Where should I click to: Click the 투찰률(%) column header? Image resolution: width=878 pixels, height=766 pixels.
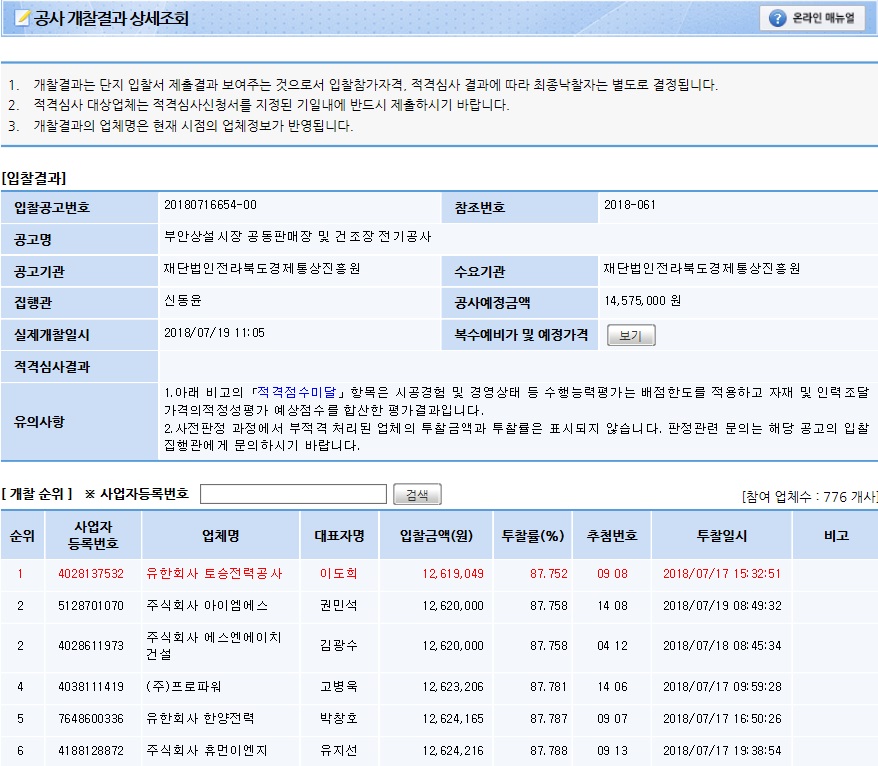(533, 535)
